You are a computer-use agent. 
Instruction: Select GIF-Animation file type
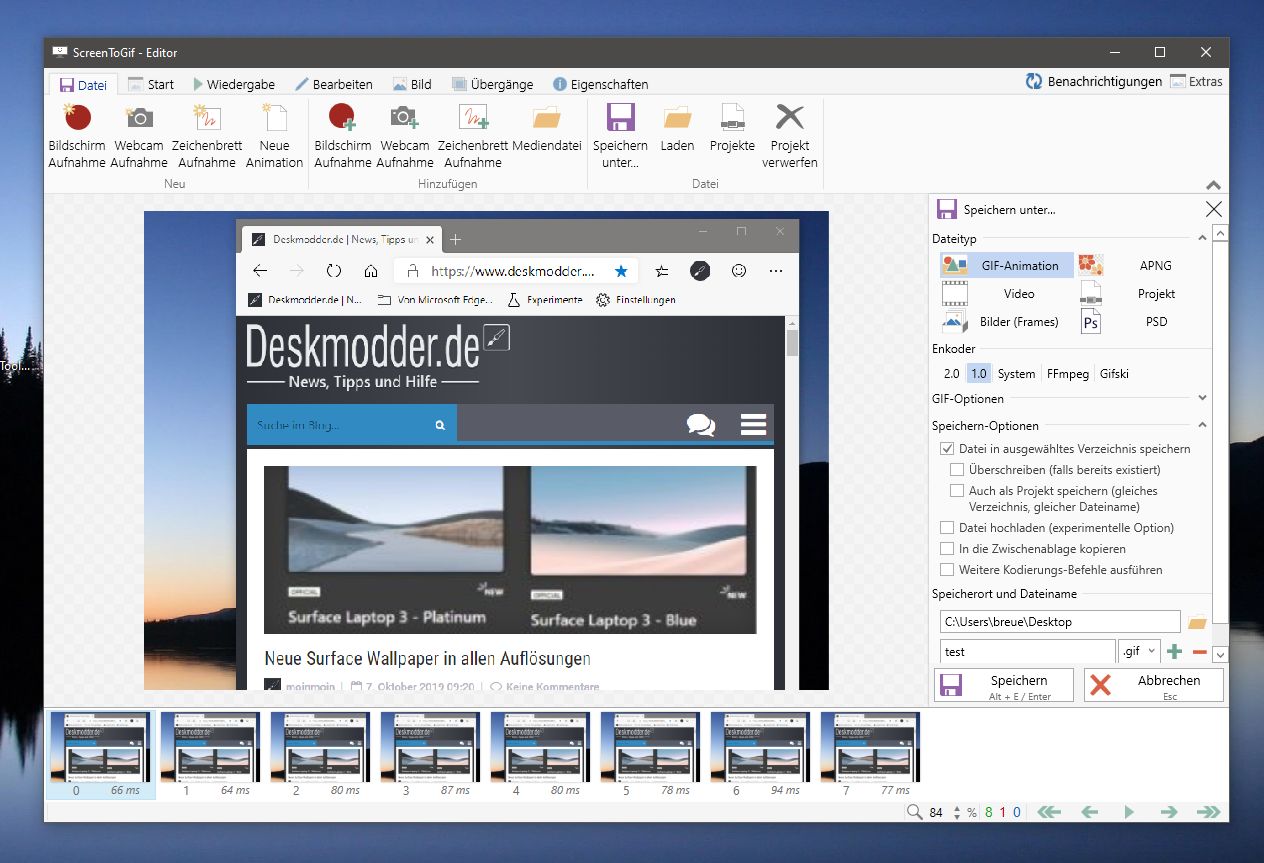pyautogui.click(x=1006, y=265)
